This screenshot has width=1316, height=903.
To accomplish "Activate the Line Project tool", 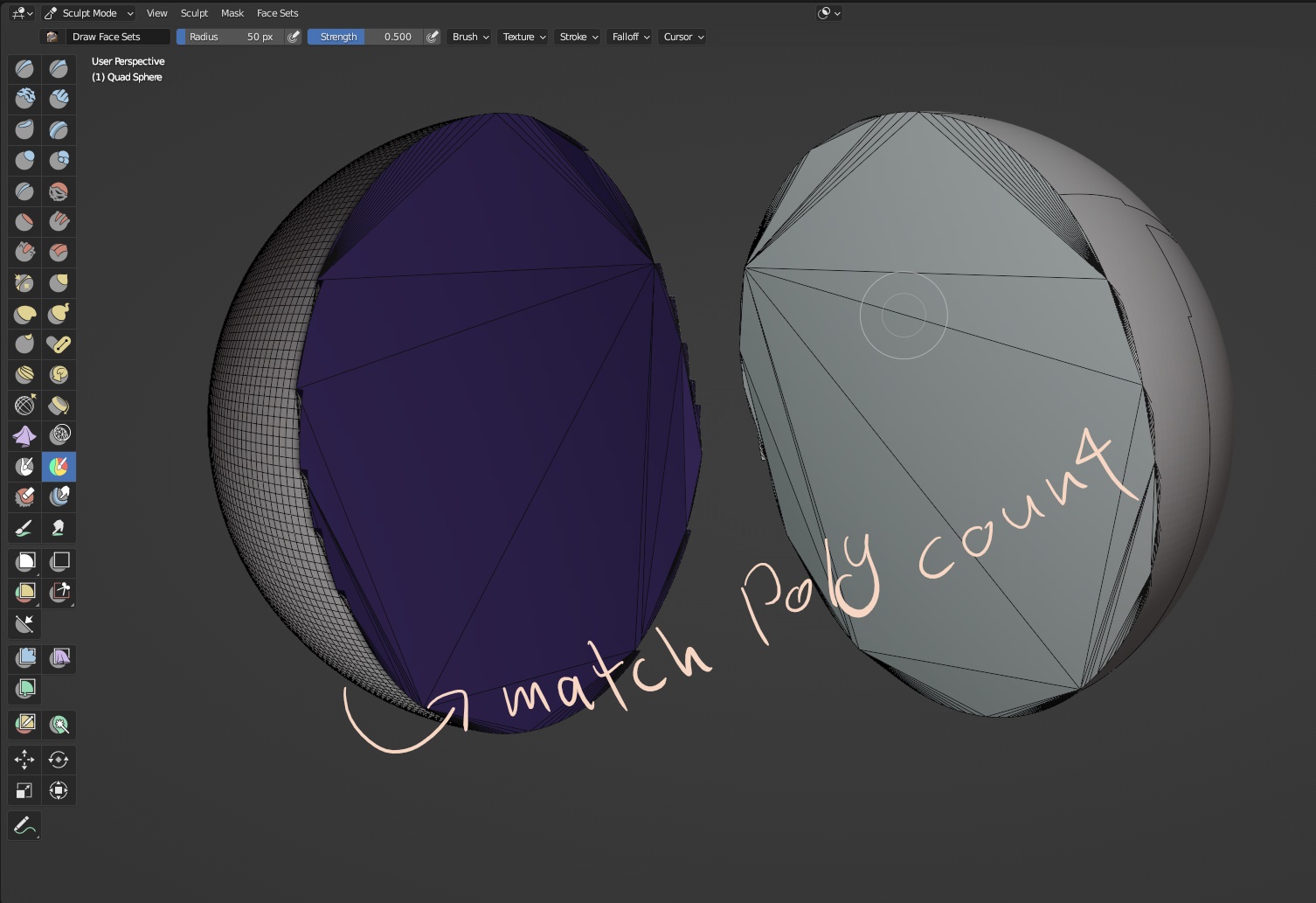I will tap(24, 623).
